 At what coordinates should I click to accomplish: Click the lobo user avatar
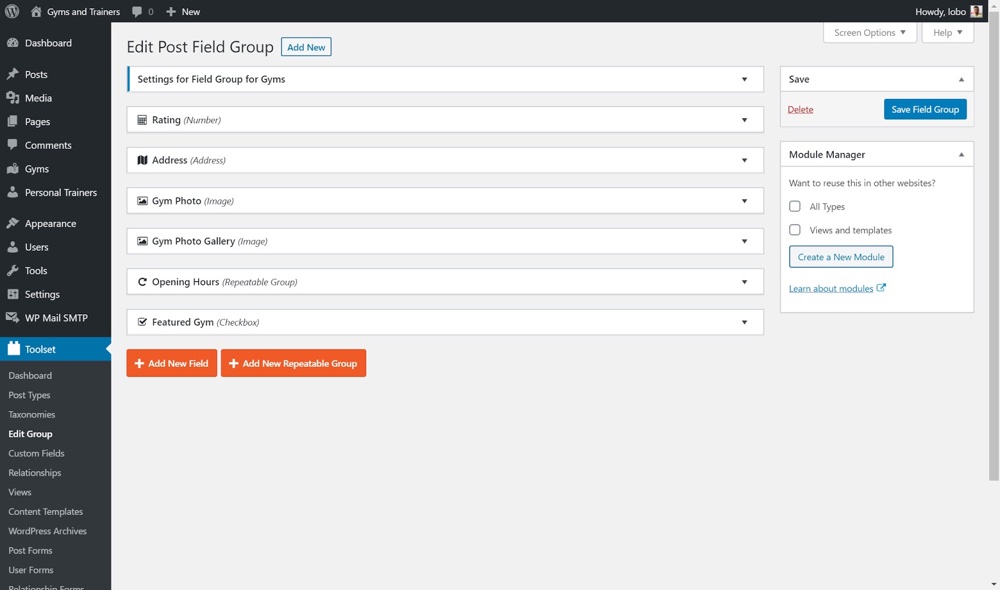coord(976,11)
